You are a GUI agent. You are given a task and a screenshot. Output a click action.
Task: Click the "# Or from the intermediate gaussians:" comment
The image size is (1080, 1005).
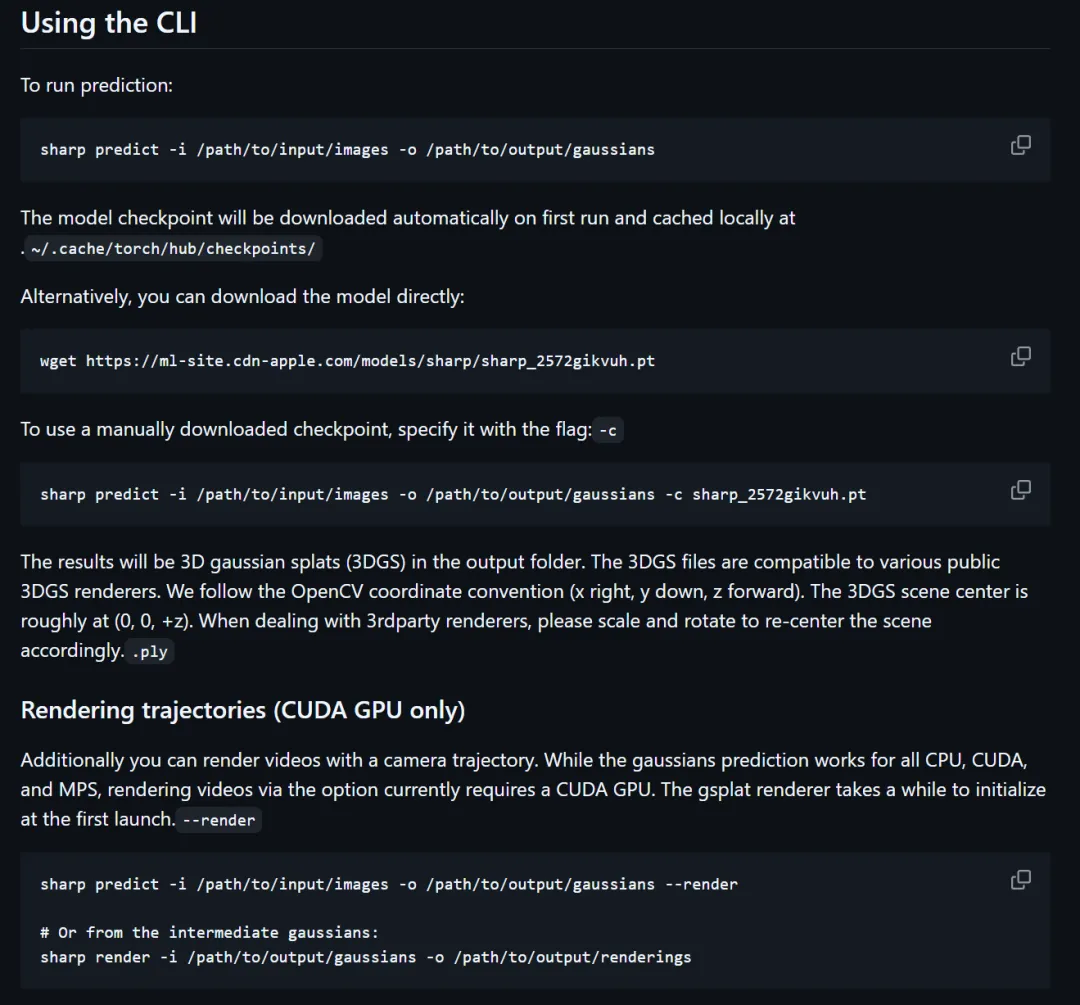tap(210, 932)
